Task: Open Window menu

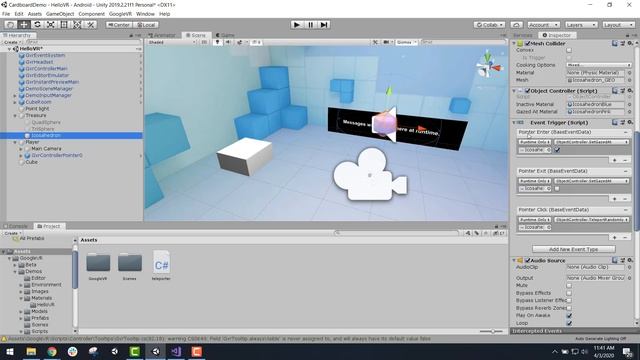Action: point(145,14)
